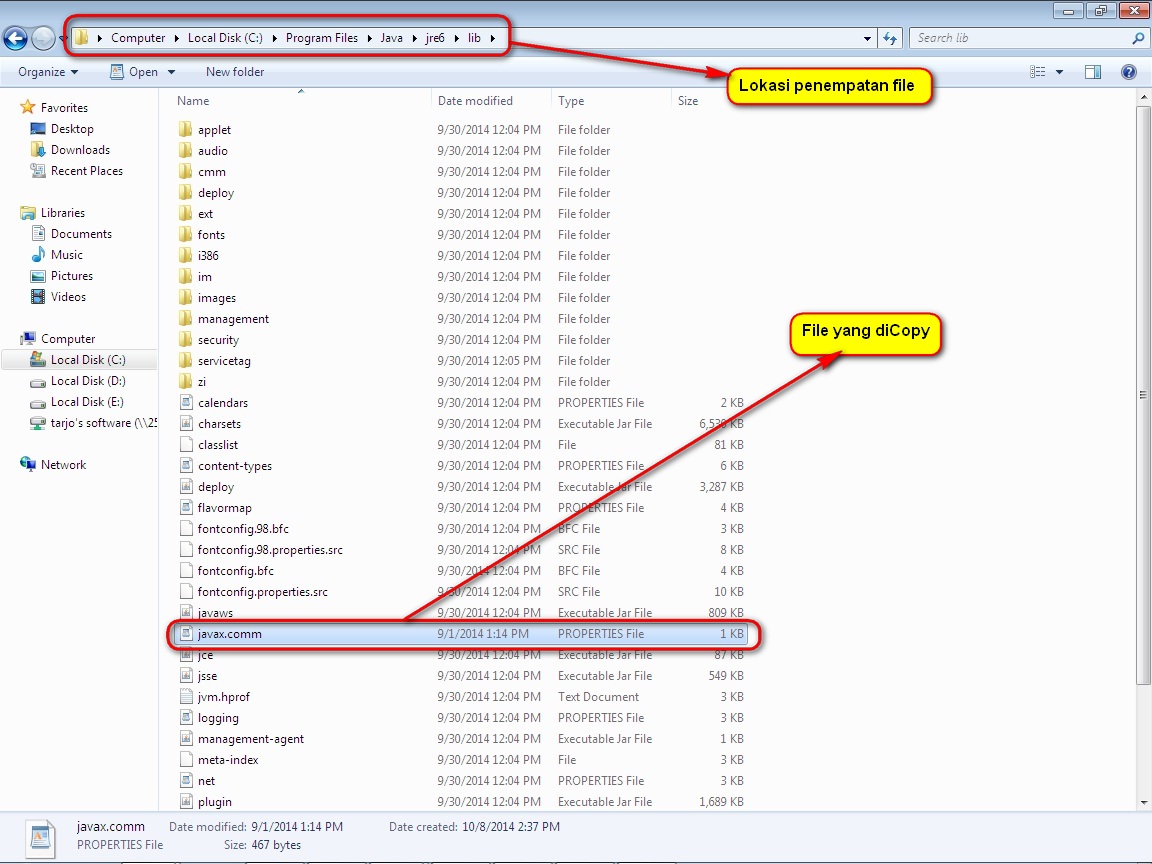Click Program Files in address path
Viewport: 1152px width, 864px height.
coord(322,38)
